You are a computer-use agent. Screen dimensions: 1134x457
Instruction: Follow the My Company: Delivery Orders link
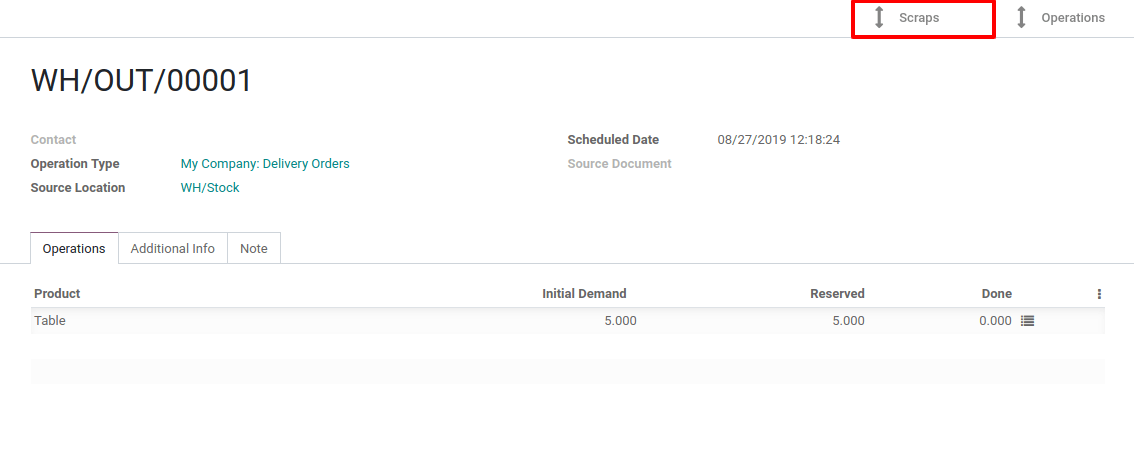point(265,164)
